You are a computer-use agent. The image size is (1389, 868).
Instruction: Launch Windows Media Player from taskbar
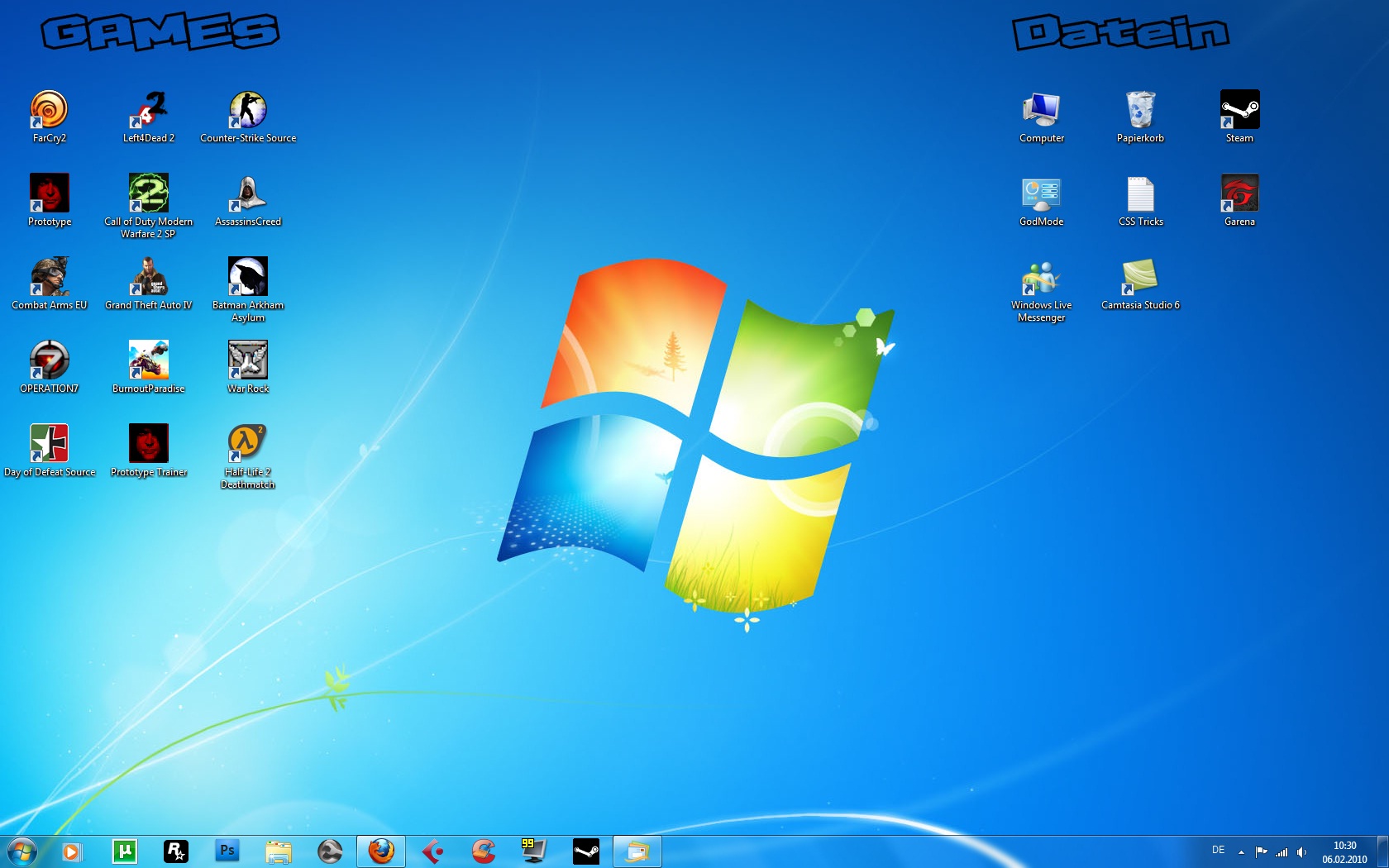pyautogui.click(x=73, y=851)
